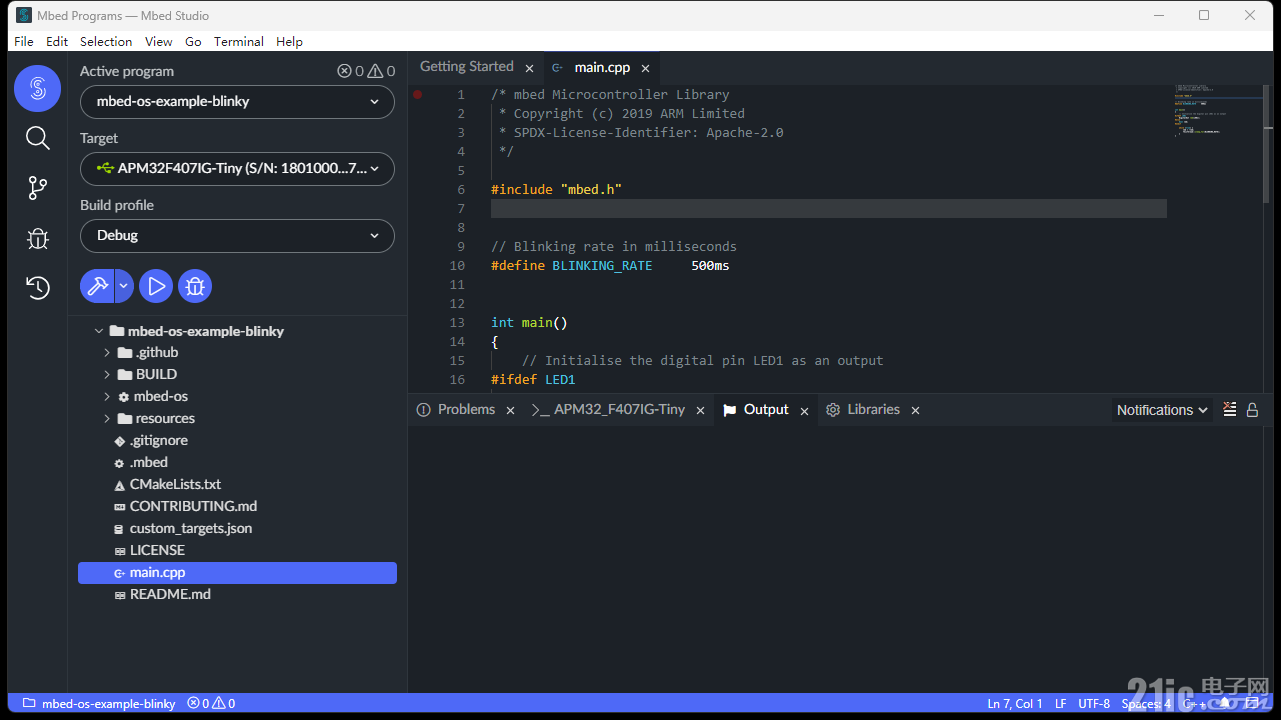Open the Mbed Studio explorer sidebar icon
This screenshot has height=720, width=1281.
[37, 89]
